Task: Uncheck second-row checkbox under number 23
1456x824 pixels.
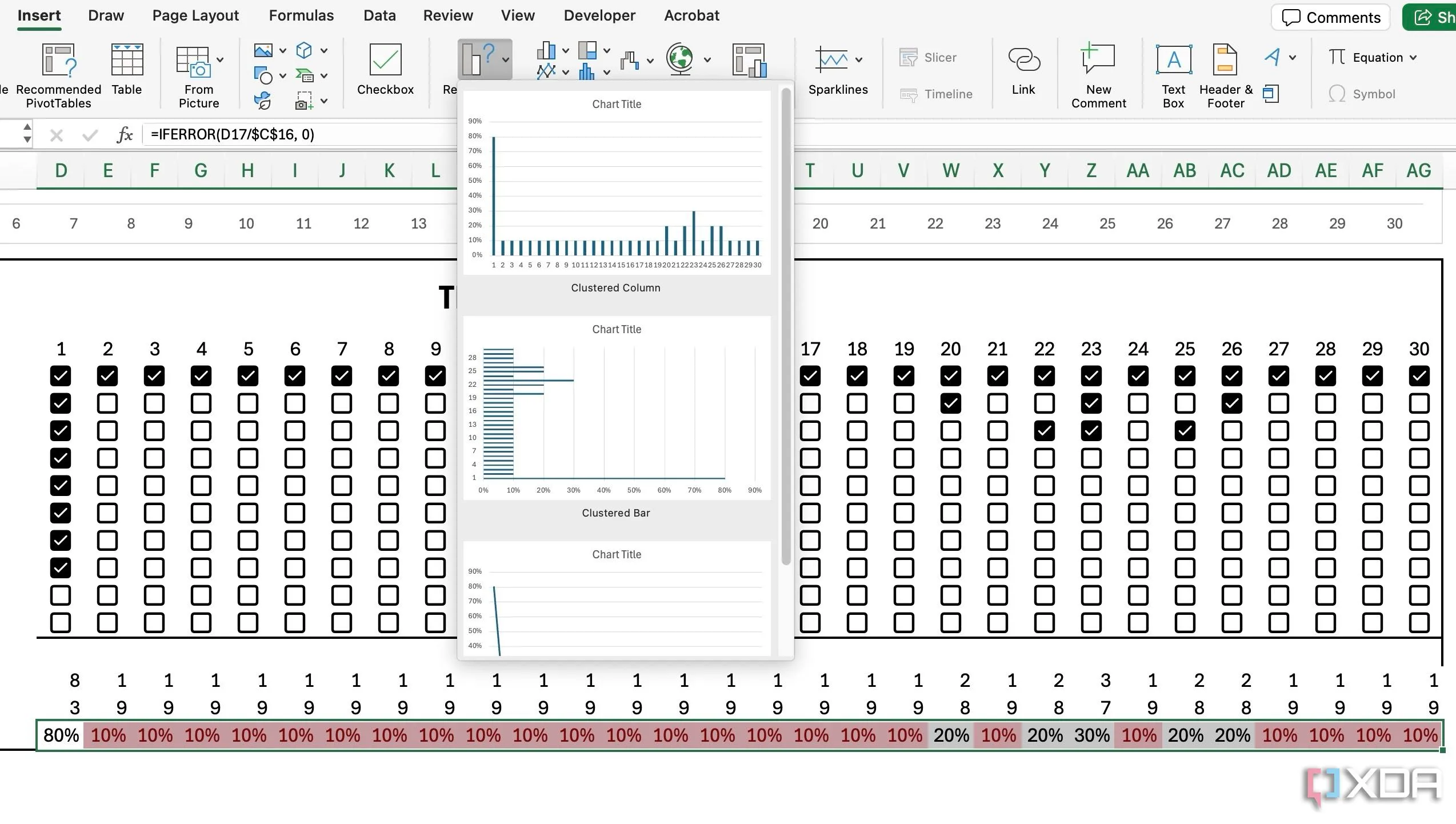Action: (1091, 403)
